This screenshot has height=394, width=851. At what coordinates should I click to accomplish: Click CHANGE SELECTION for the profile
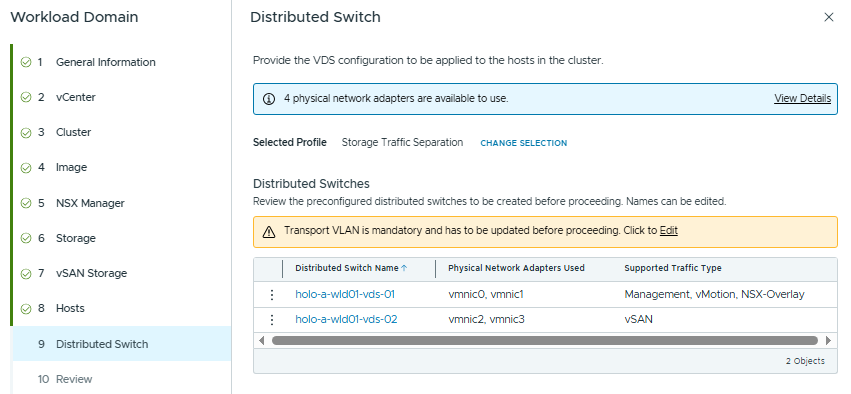[524, 143]
